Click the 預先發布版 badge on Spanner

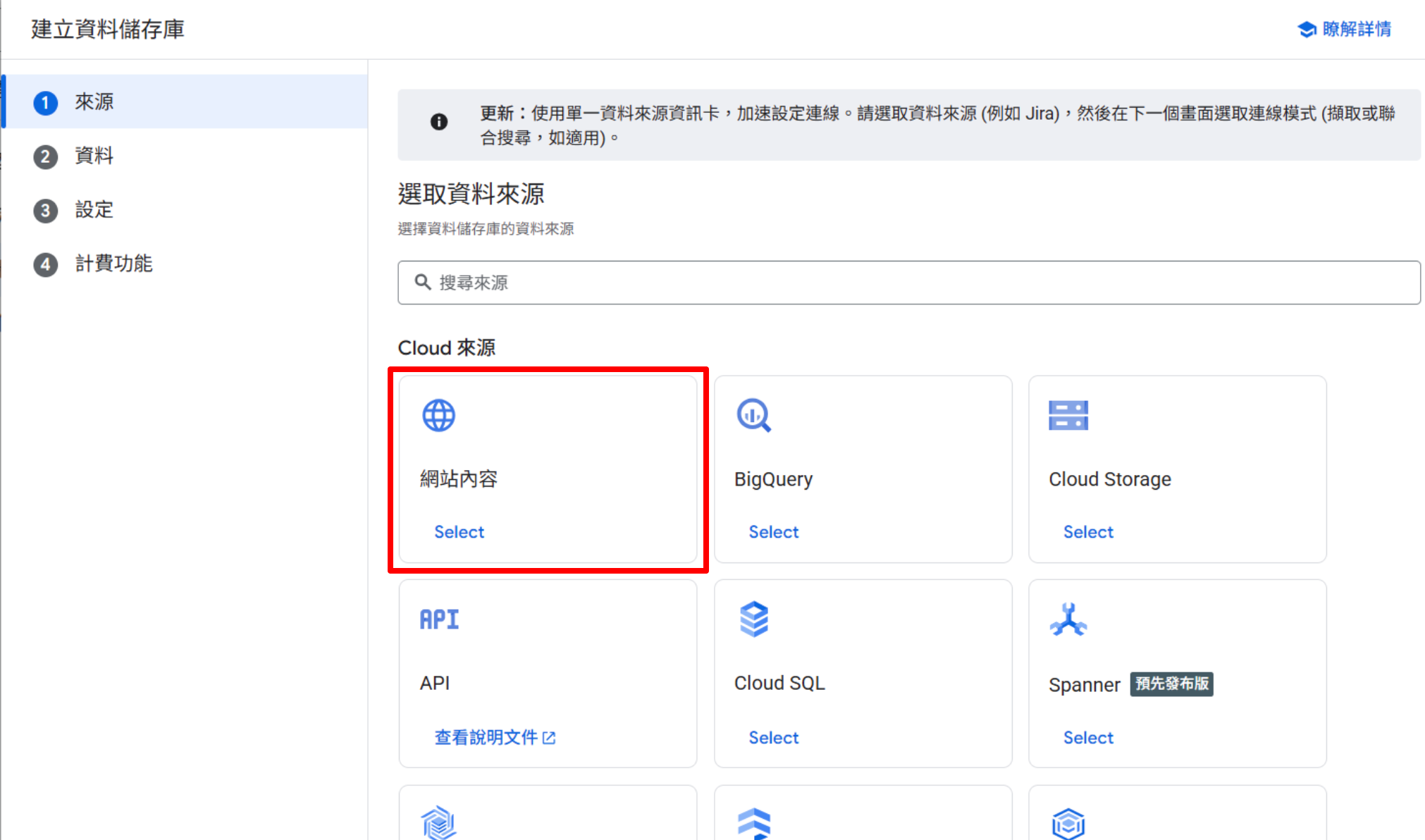pyautogui.click(x=1171, y=684)
